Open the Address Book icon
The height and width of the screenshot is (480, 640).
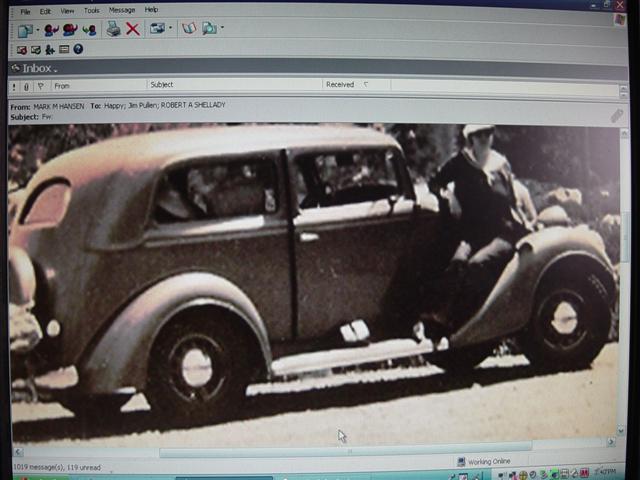coord(188,29)
